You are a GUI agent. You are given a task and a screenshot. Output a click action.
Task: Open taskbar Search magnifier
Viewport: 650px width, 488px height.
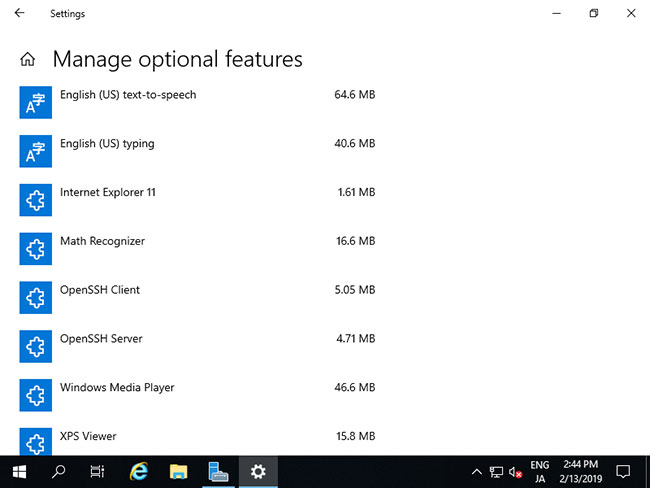[58, 472]
